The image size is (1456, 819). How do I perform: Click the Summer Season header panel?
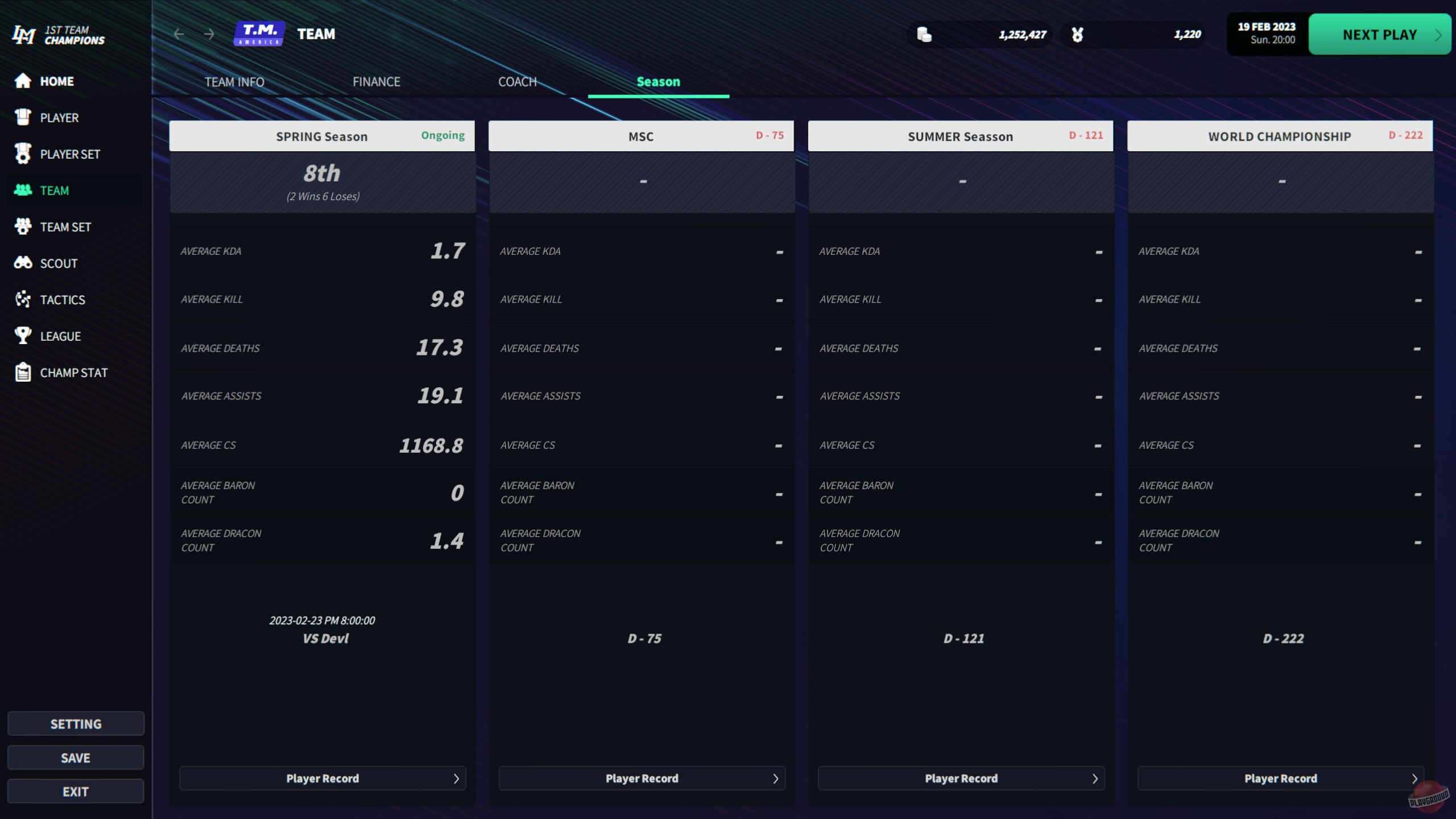[x=960, y=136]
